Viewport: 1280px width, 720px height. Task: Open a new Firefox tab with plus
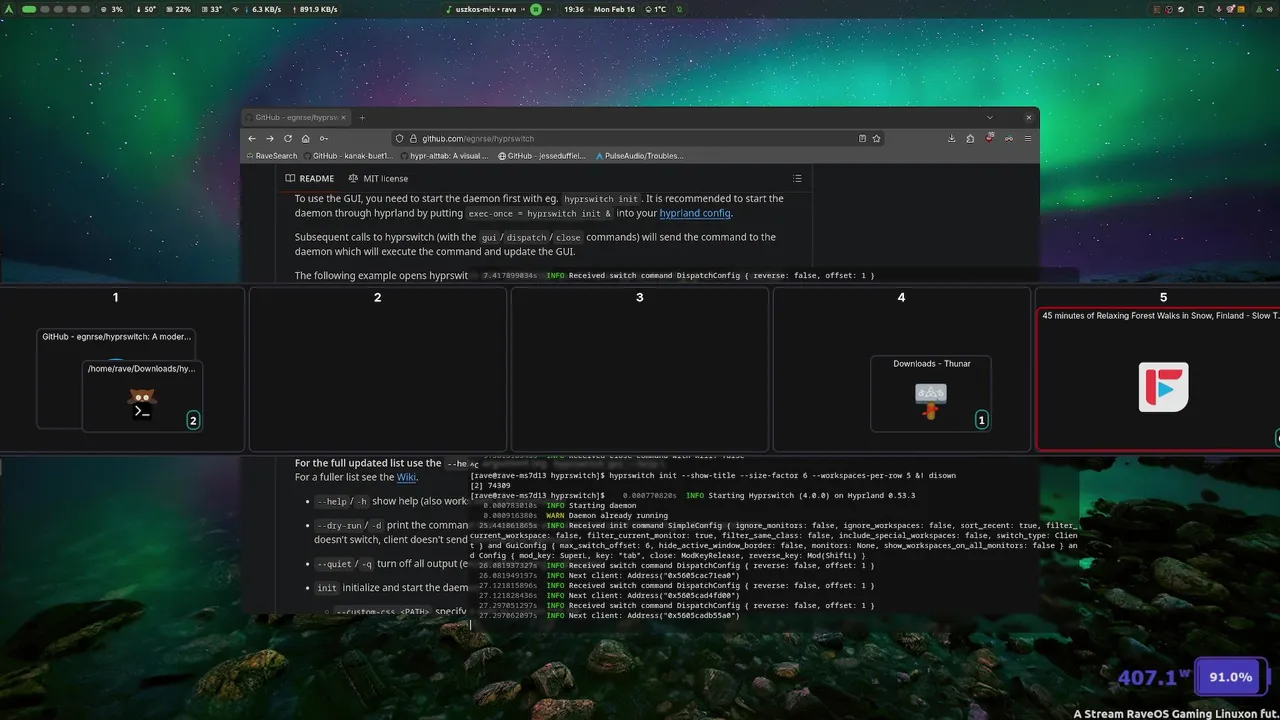click(x=362, y=117)
